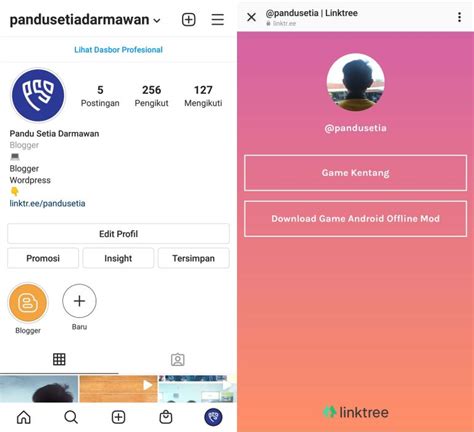Expand the pandusetiadarmawan account switcher chevron
Image resolution: width=474 pixels, height=432 pixels.
[x=157, y=21]
